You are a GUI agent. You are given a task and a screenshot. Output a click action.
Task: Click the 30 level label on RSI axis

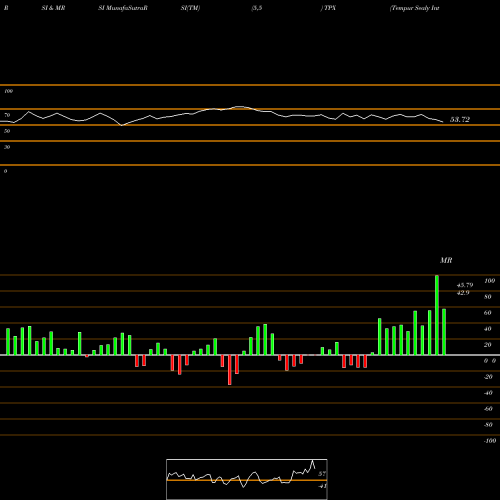7,147
